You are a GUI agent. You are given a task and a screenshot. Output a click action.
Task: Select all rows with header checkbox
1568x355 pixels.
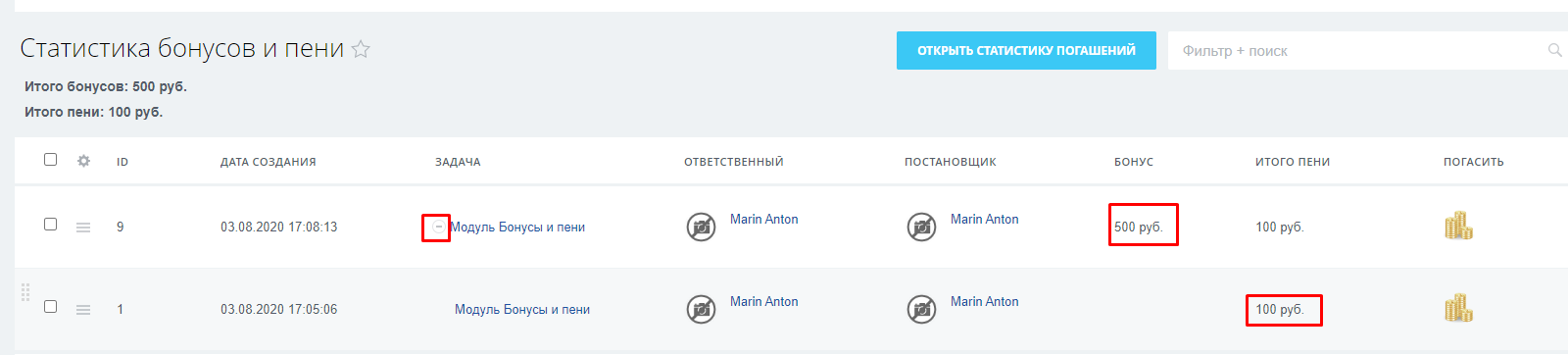coord(50,159)
